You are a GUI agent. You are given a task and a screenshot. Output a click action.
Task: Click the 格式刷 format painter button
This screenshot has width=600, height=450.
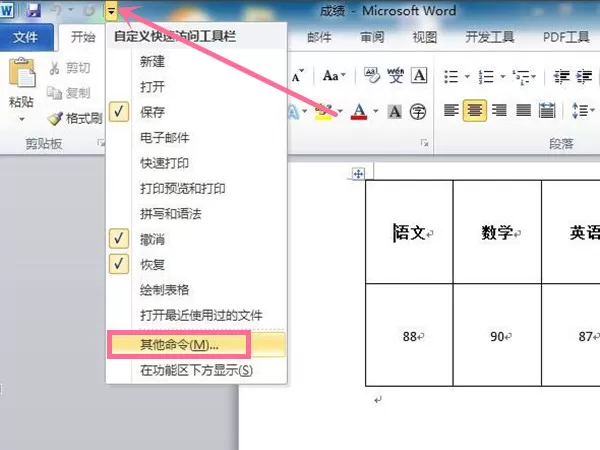point(75,119)
